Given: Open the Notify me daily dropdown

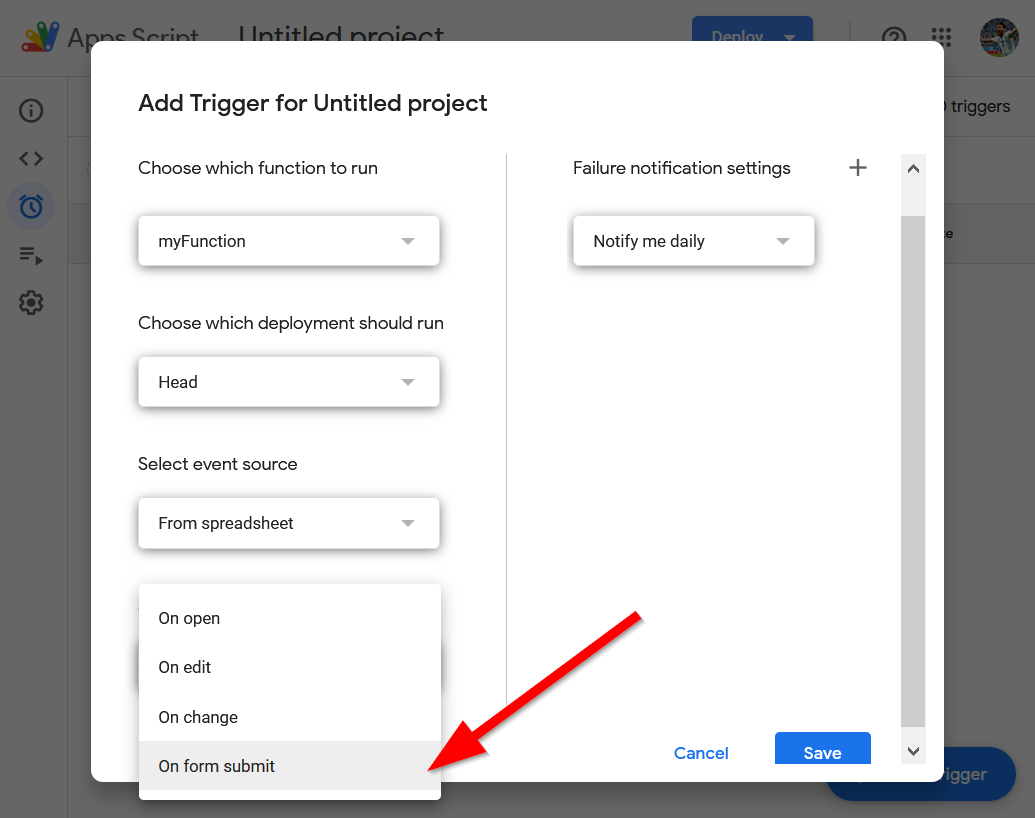Looking at the screenshot, I should [693, 241].
